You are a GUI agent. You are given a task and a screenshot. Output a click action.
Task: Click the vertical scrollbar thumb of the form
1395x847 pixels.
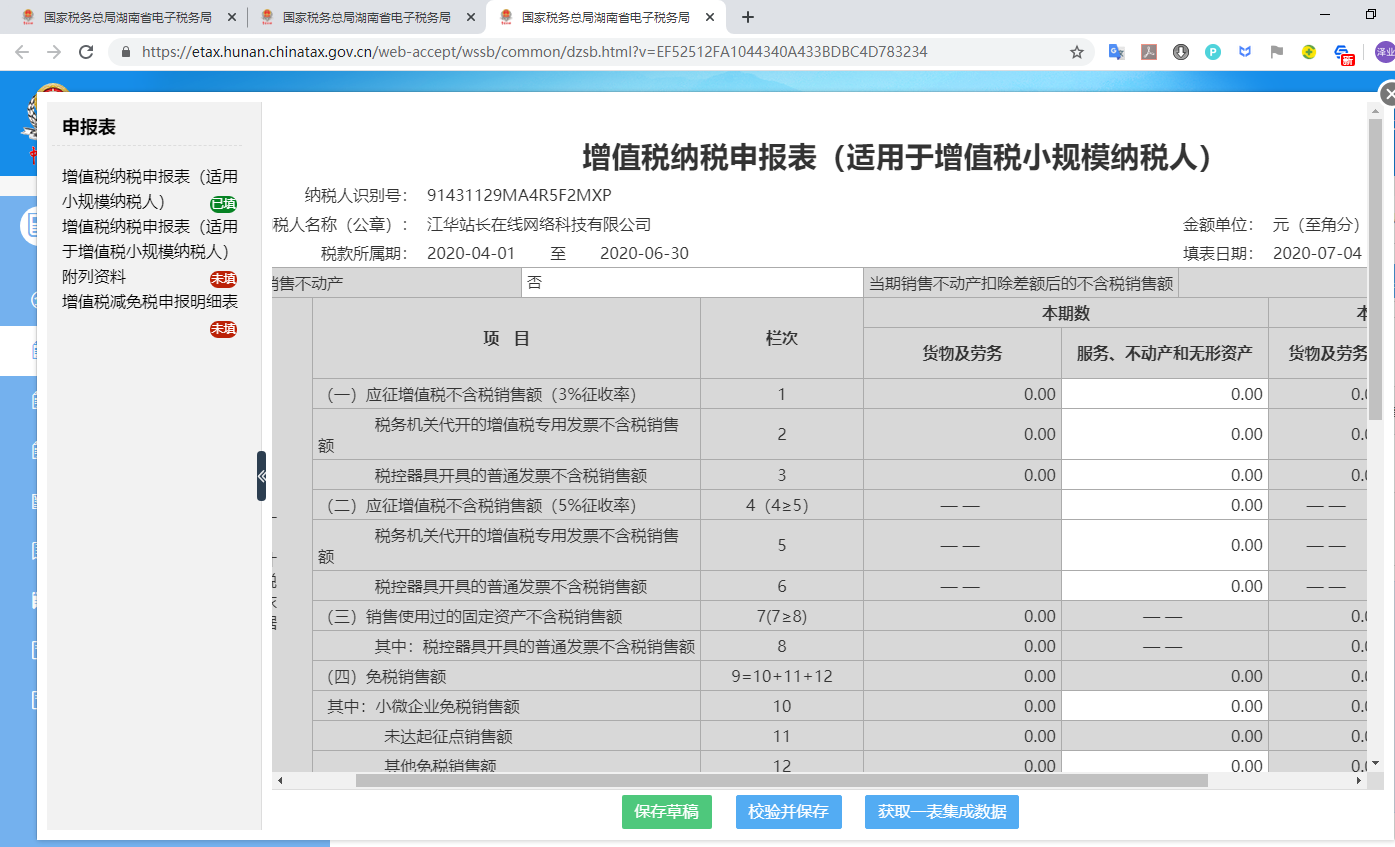(x=1375, y=270)
